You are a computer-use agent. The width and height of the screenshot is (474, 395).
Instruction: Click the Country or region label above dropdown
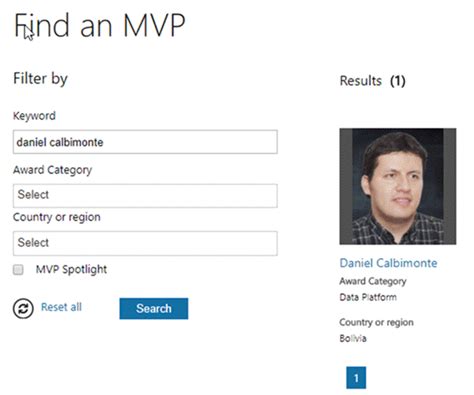click(57, 217)
